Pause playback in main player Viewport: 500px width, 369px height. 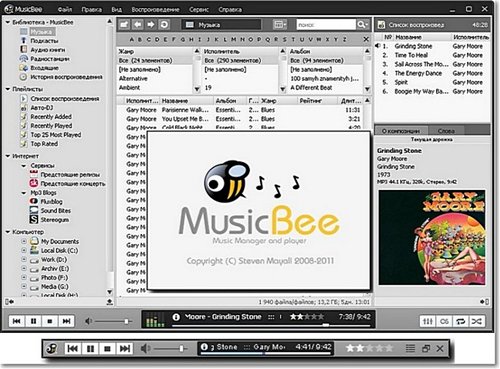pyautogui.click(x=33, y=321)
